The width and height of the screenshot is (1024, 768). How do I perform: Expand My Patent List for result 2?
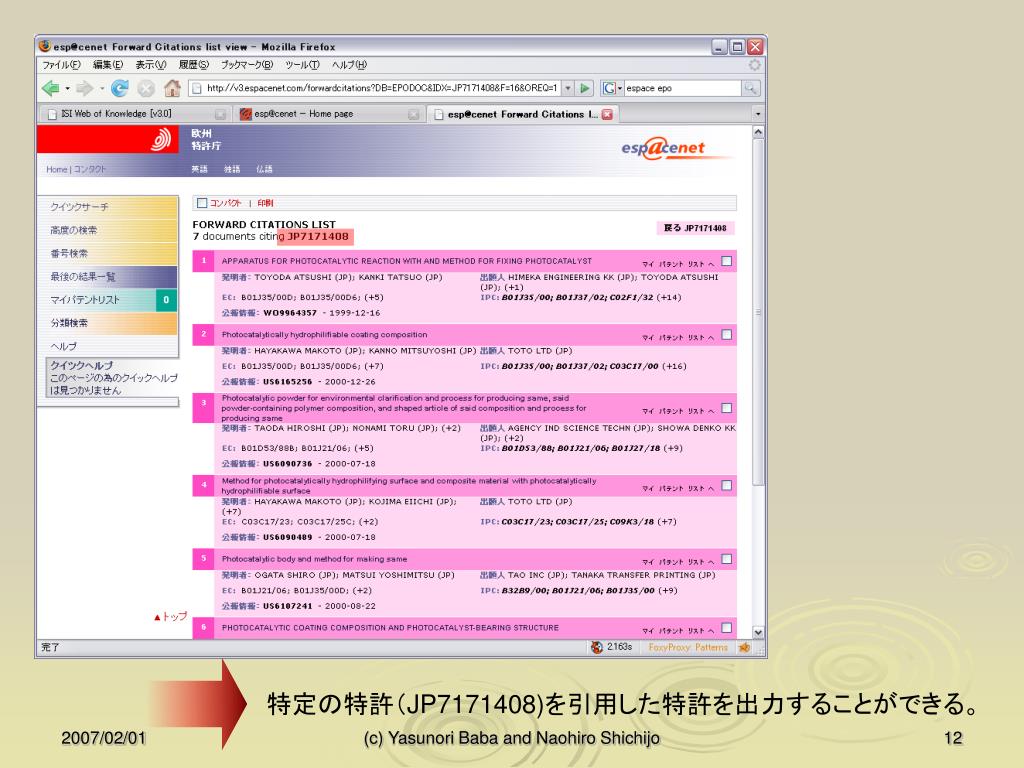point(677,338)
